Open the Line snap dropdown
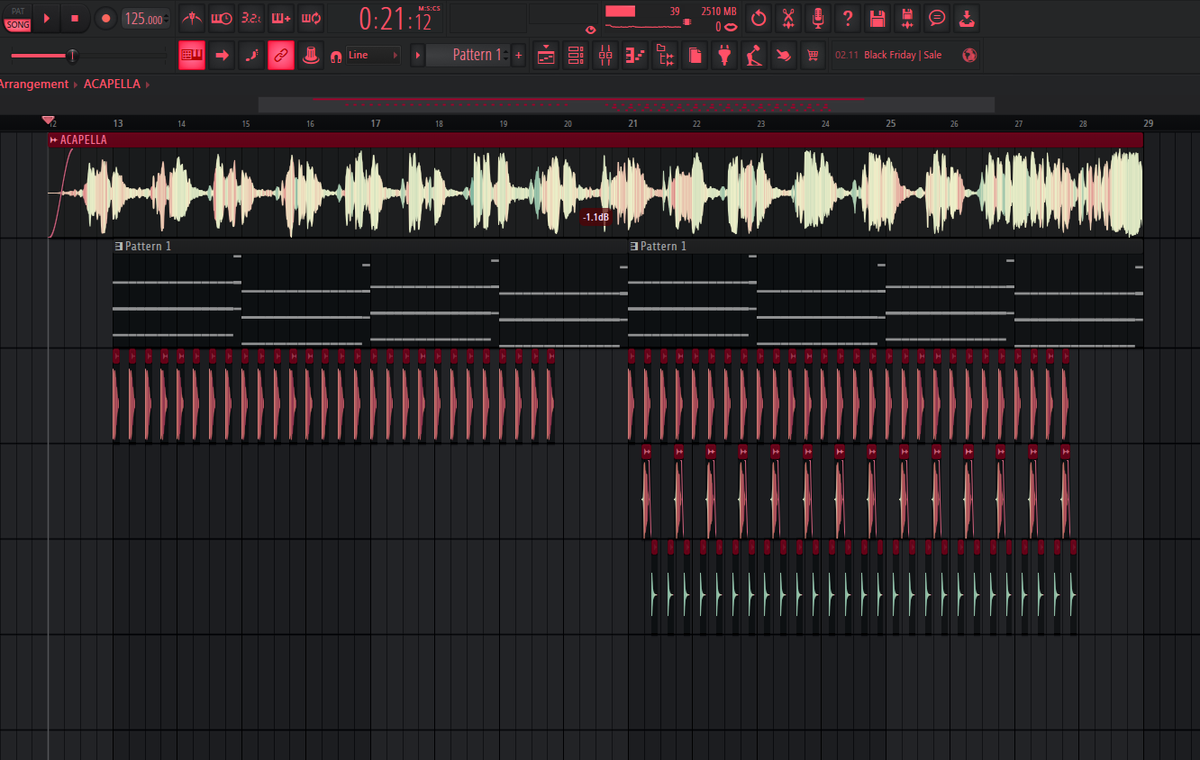The width and height of the screenshot is (1200, 760). [x=372, y=56]
